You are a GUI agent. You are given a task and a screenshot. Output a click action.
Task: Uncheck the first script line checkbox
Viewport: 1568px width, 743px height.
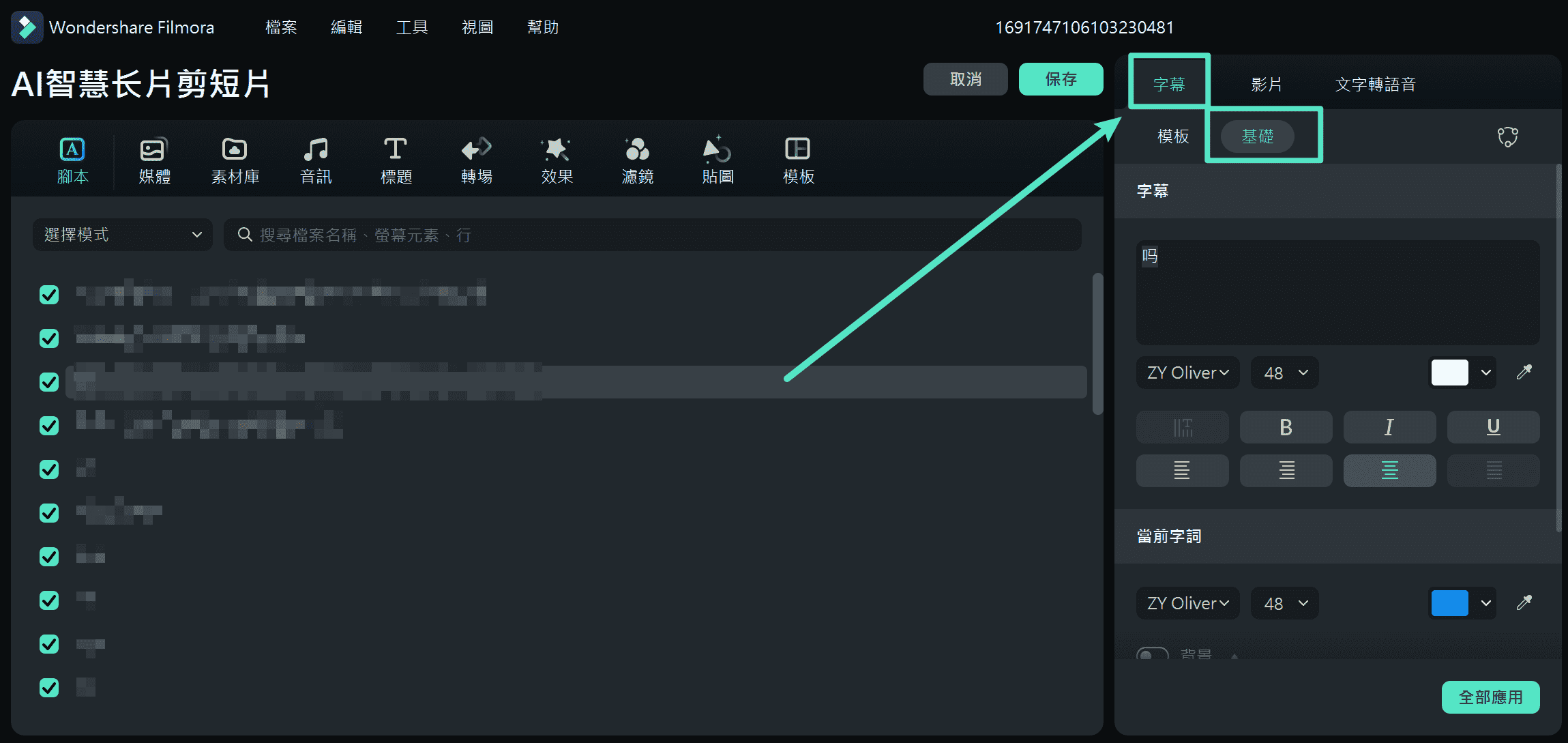tap(49, 295)
